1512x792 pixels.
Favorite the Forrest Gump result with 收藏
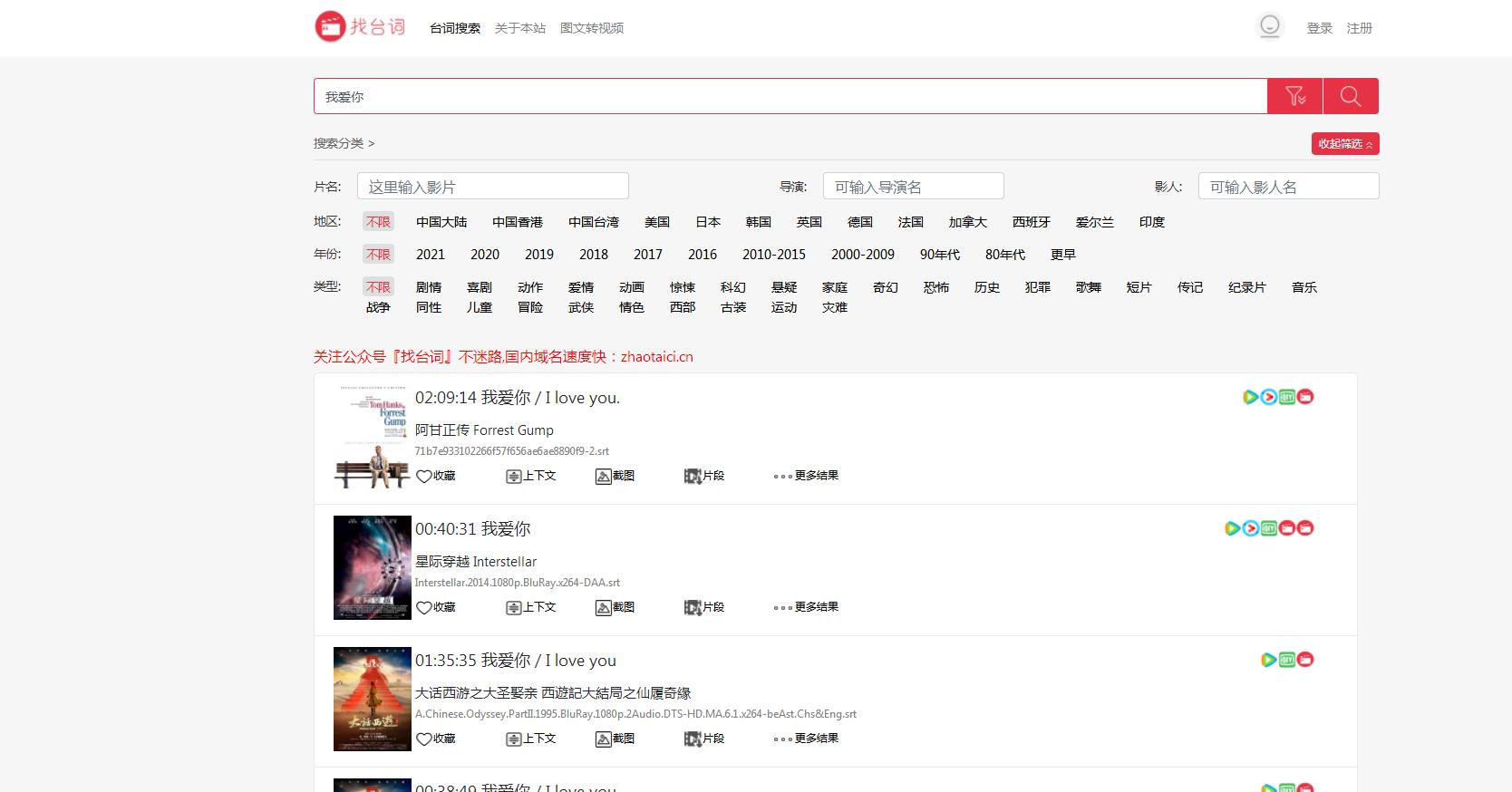[436, 476]
